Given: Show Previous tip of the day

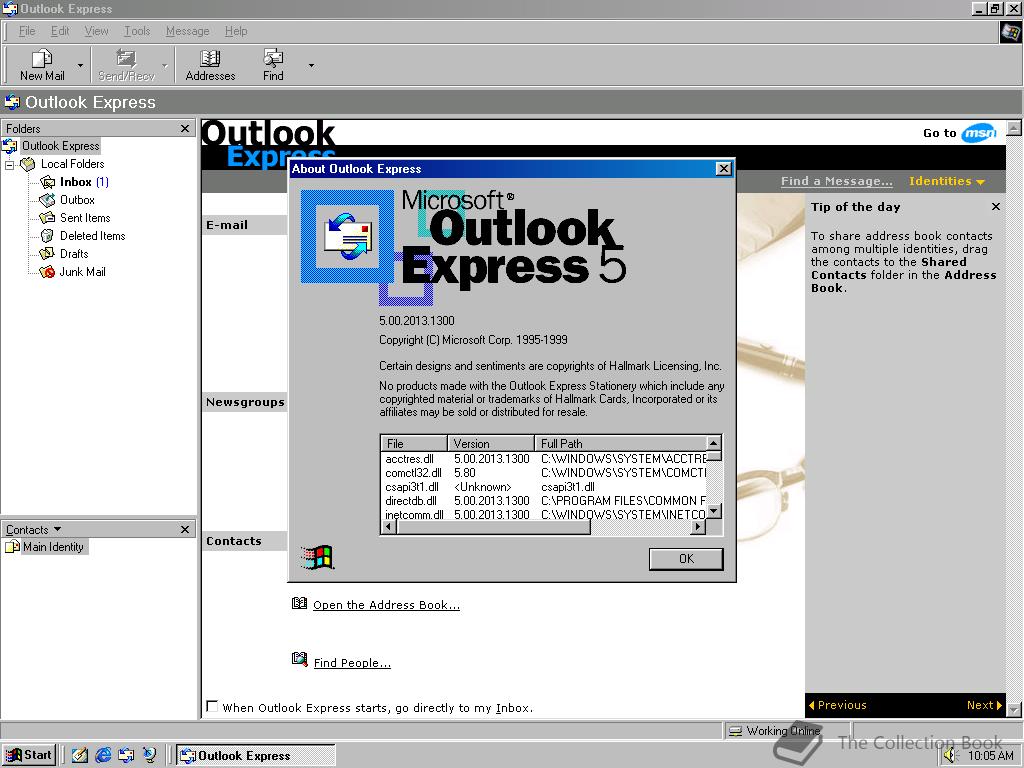Looking at the screenshot, I should pos(837,705).
